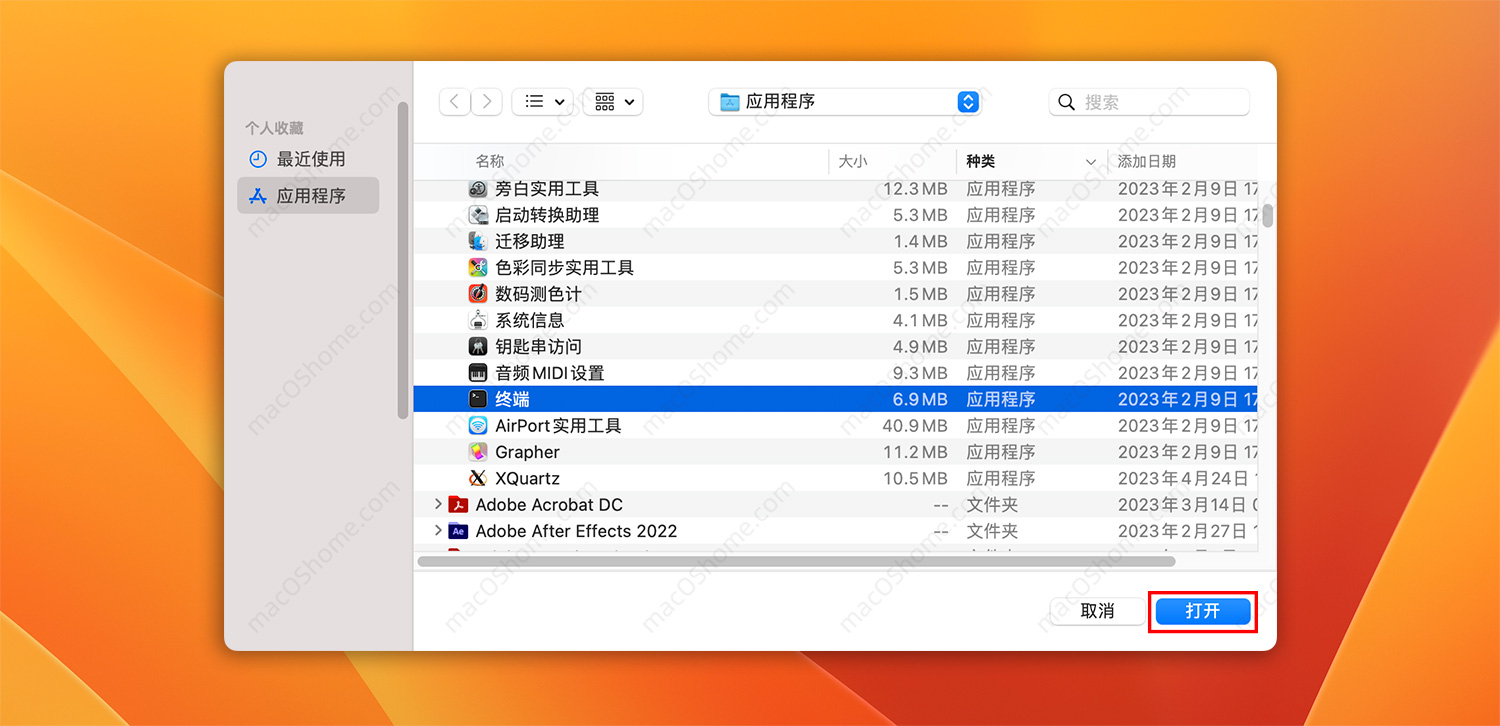1500x726 pixels.
Task: Open the grouping options dropdown
Action: pos(612,101)
